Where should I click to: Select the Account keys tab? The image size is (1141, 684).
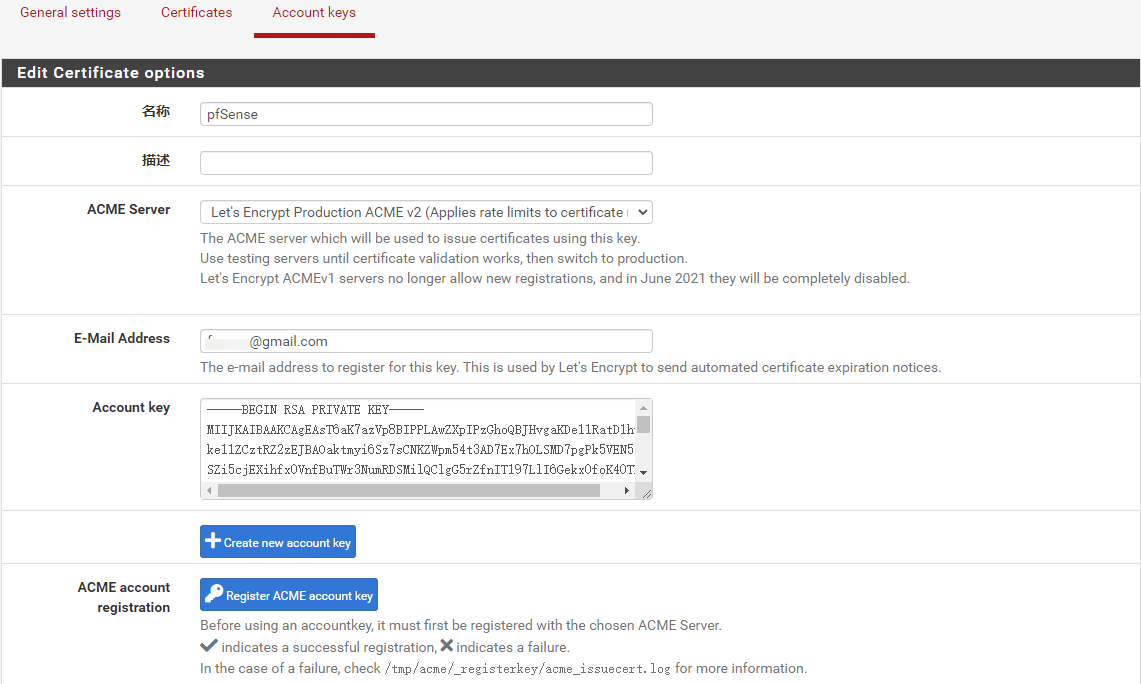coord(314,13)
